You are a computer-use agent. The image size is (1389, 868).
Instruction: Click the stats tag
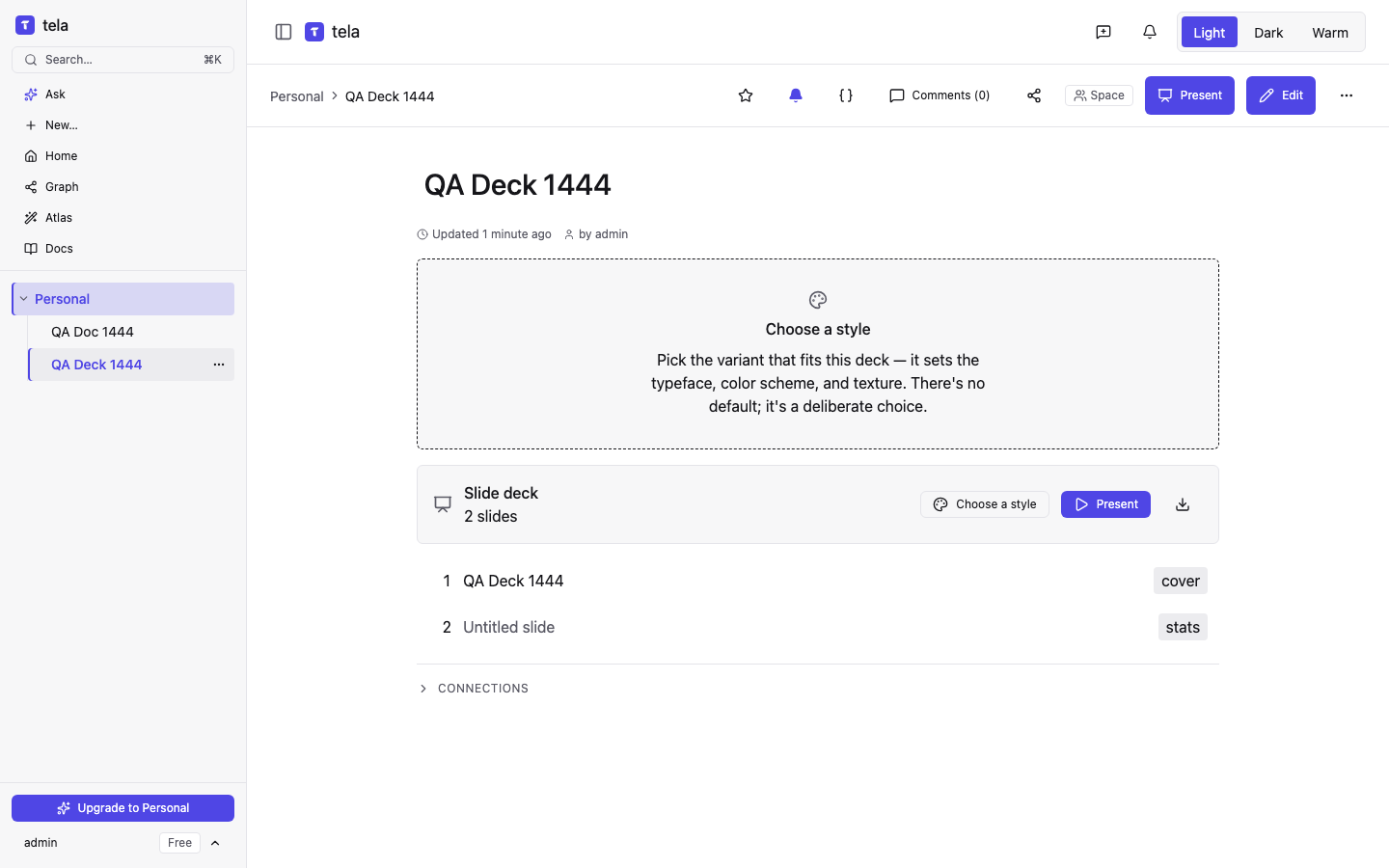(x=1183, y=627)
